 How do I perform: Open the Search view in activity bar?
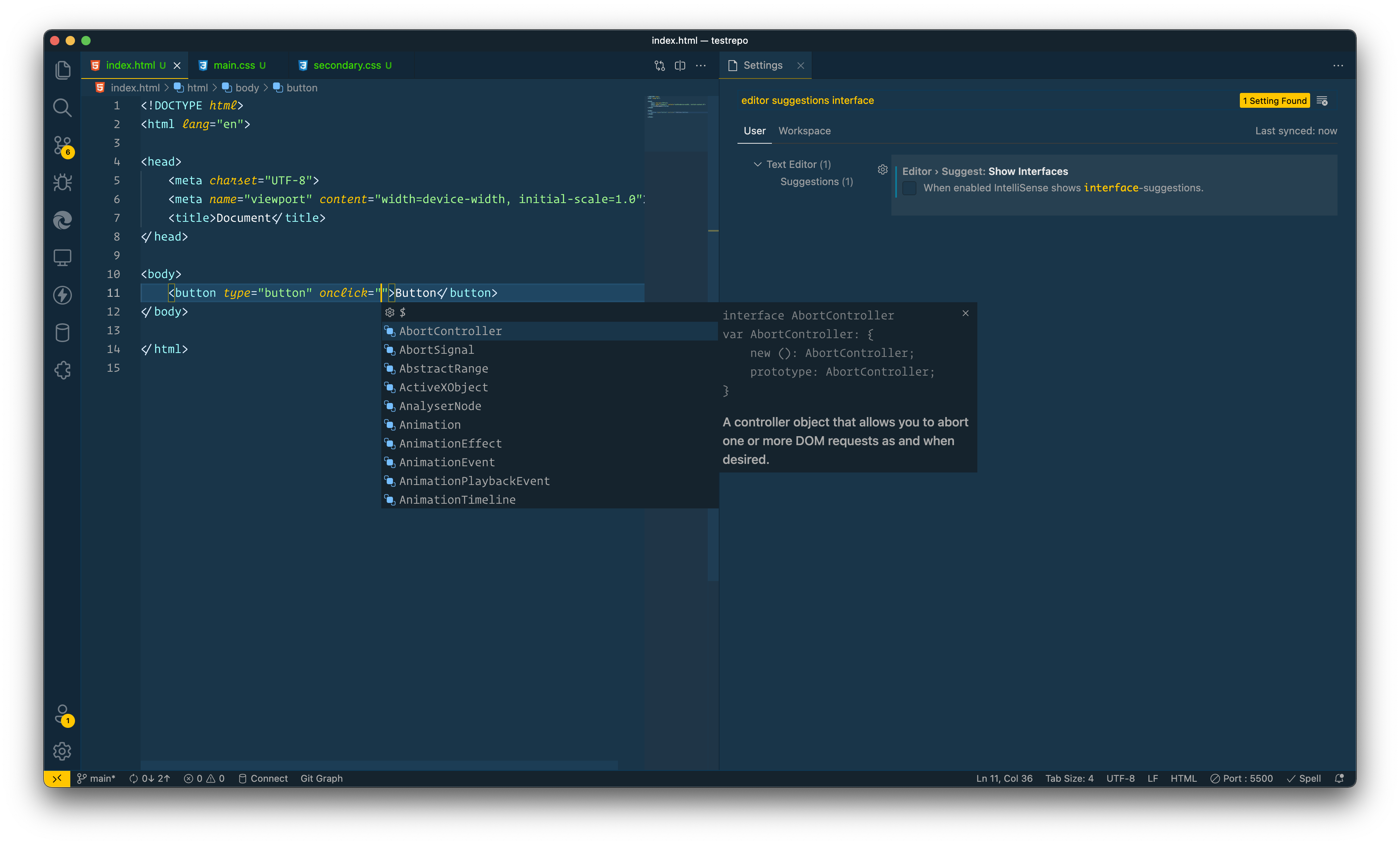point(62,107)
